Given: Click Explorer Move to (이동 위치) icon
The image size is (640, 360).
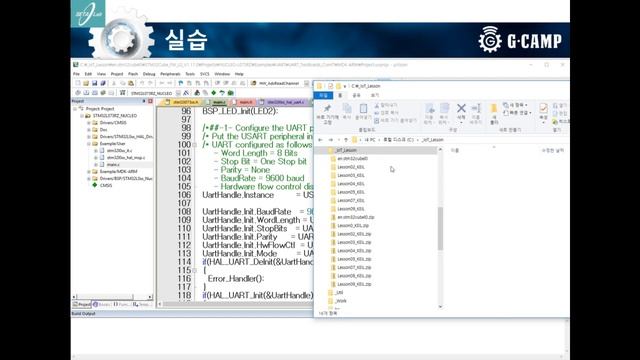Looking at the screenshot, I should pyautogui.click(x=429, y=109).
